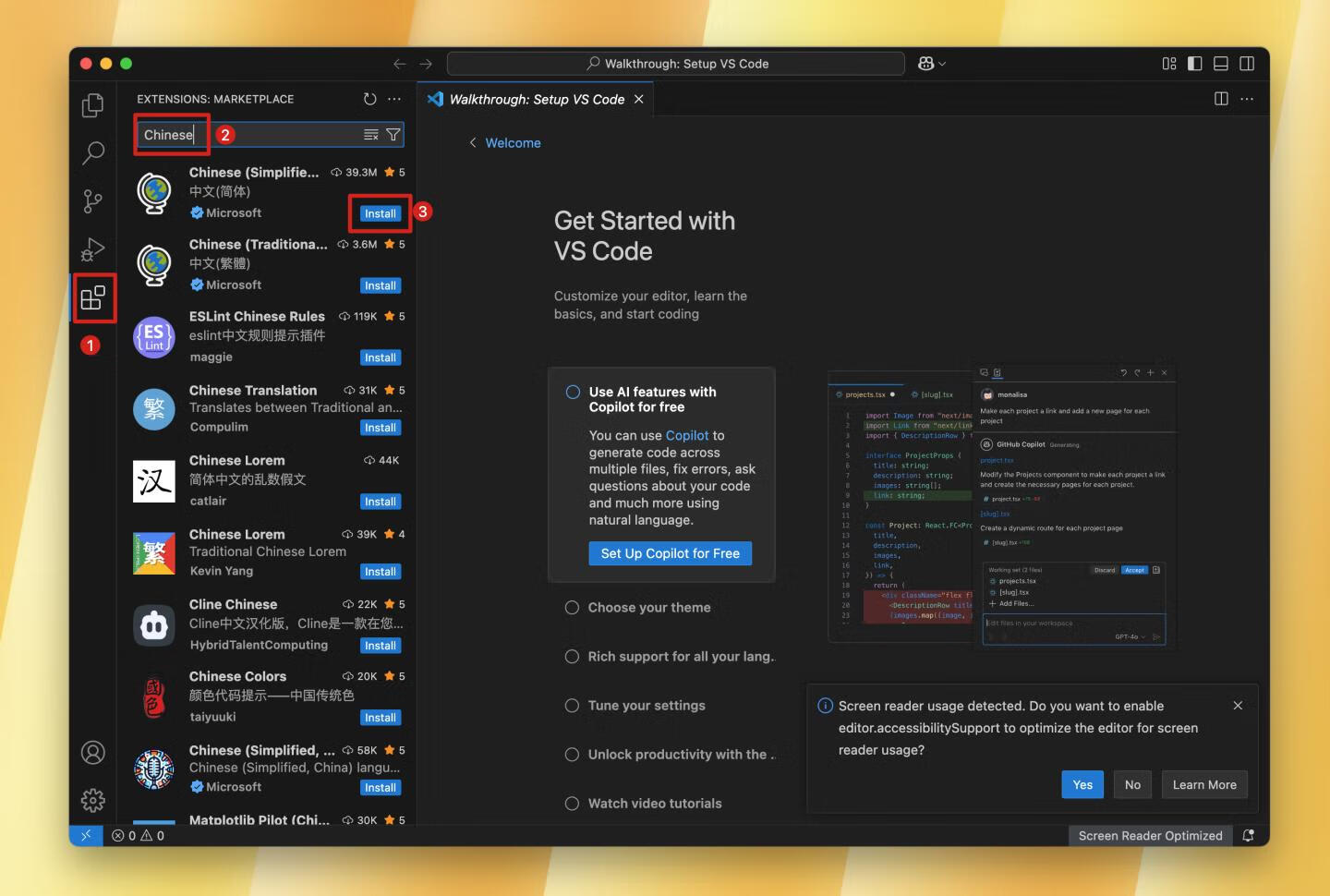Viewport: 1330px width, 896px height.
Task: Open Copilot dropdown chevron in title bar
Action: tap(942, 64)
